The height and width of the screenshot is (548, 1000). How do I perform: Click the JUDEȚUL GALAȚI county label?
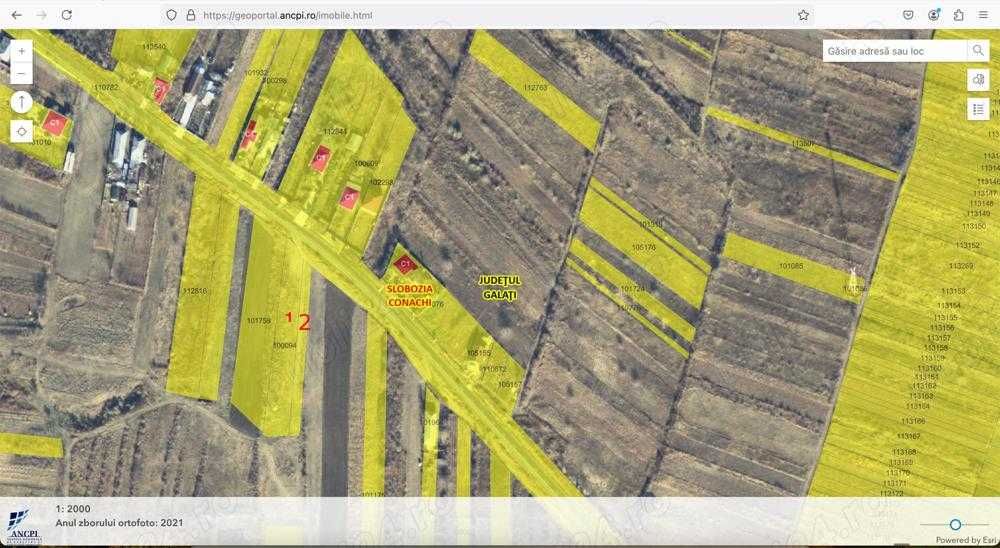click(x=499, y=288)
